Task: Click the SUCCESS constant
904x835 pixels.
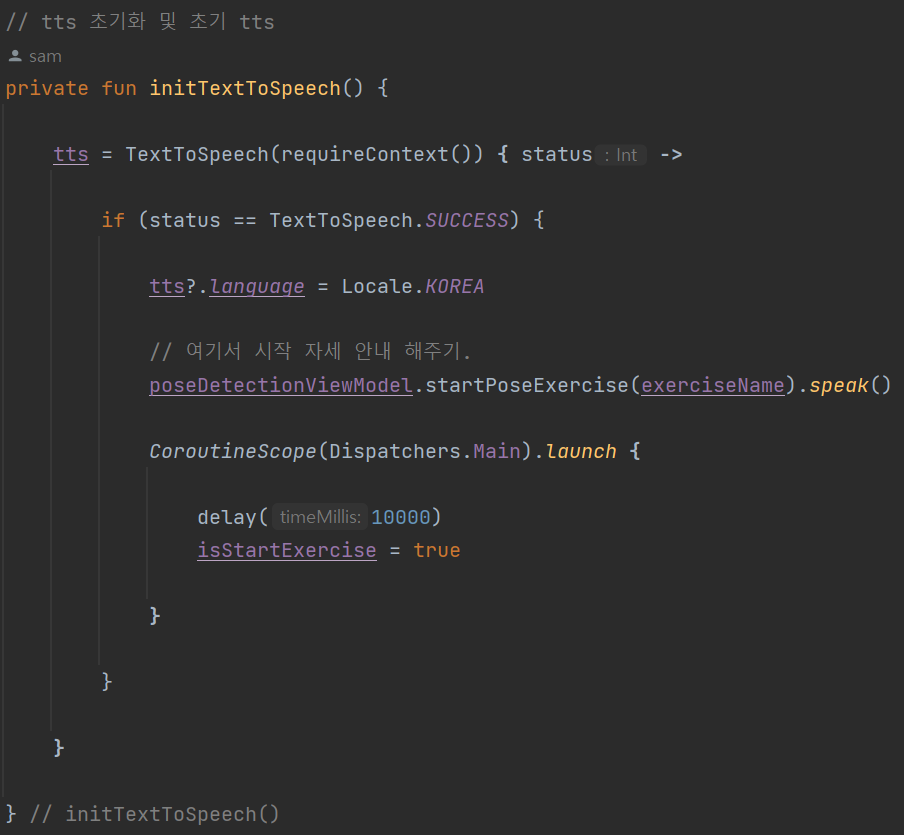Action: (x=467, y=220)
